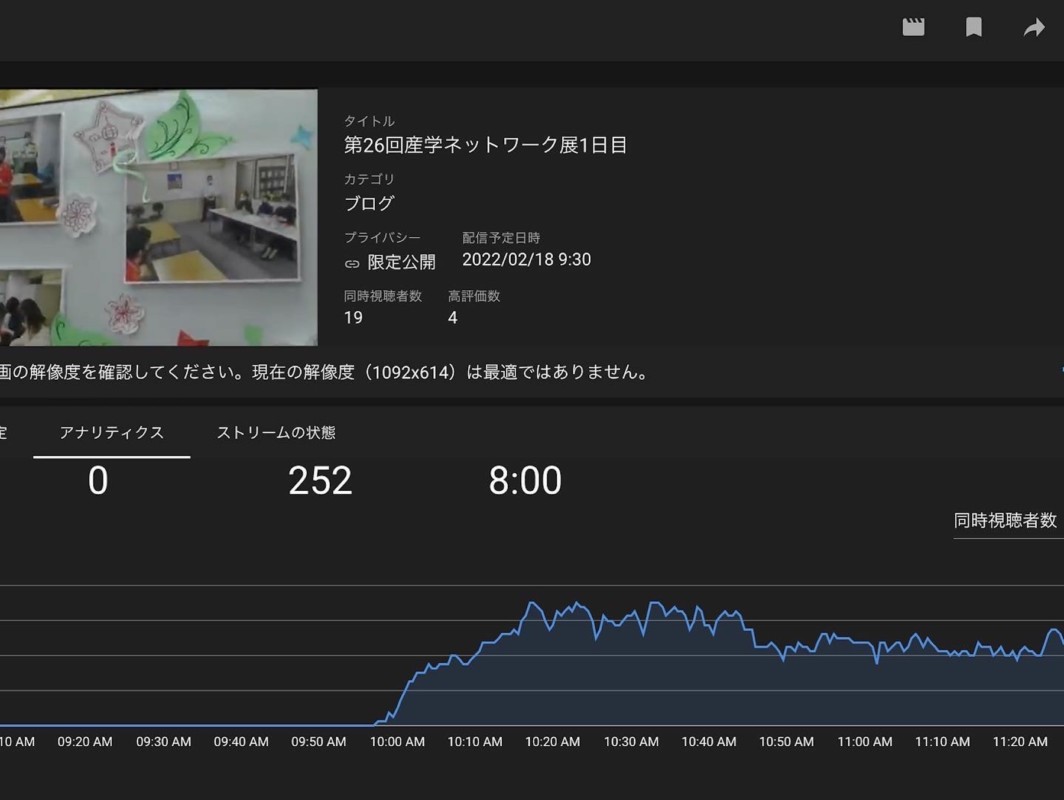This screenshot has height=800, width=1064.
Task: Click the live stream preview thumbnail
Action: click(x=158, y=217)
